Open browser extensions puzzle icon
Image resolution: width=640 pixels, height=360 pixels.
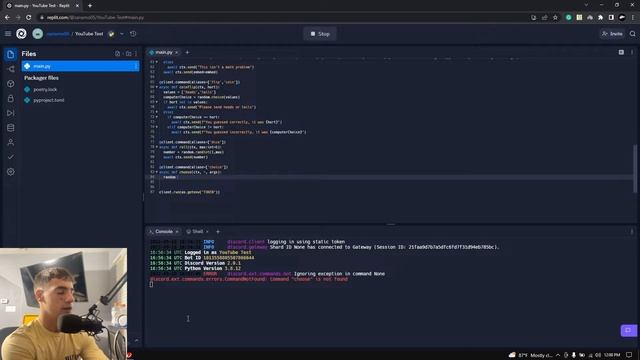600,18
